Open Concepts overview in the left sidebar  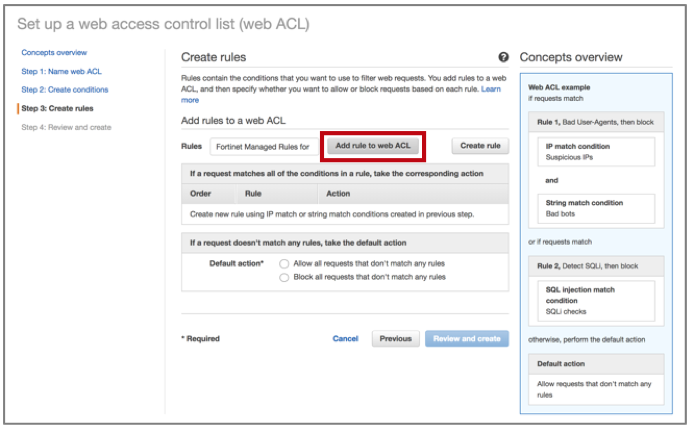coord(53,52)
